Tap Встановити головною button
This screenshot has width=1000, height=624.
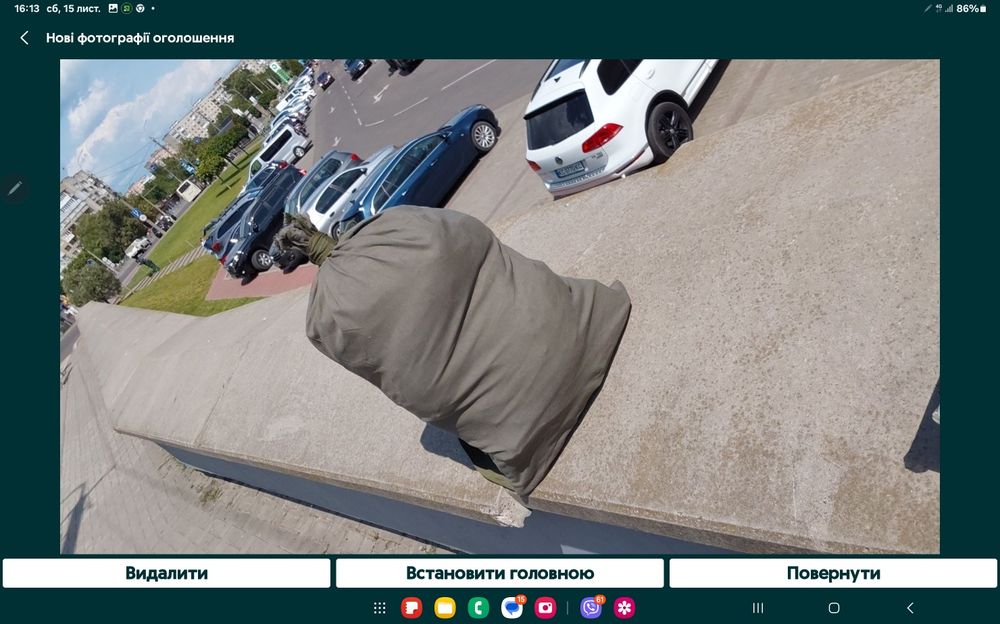pos(499,573)
